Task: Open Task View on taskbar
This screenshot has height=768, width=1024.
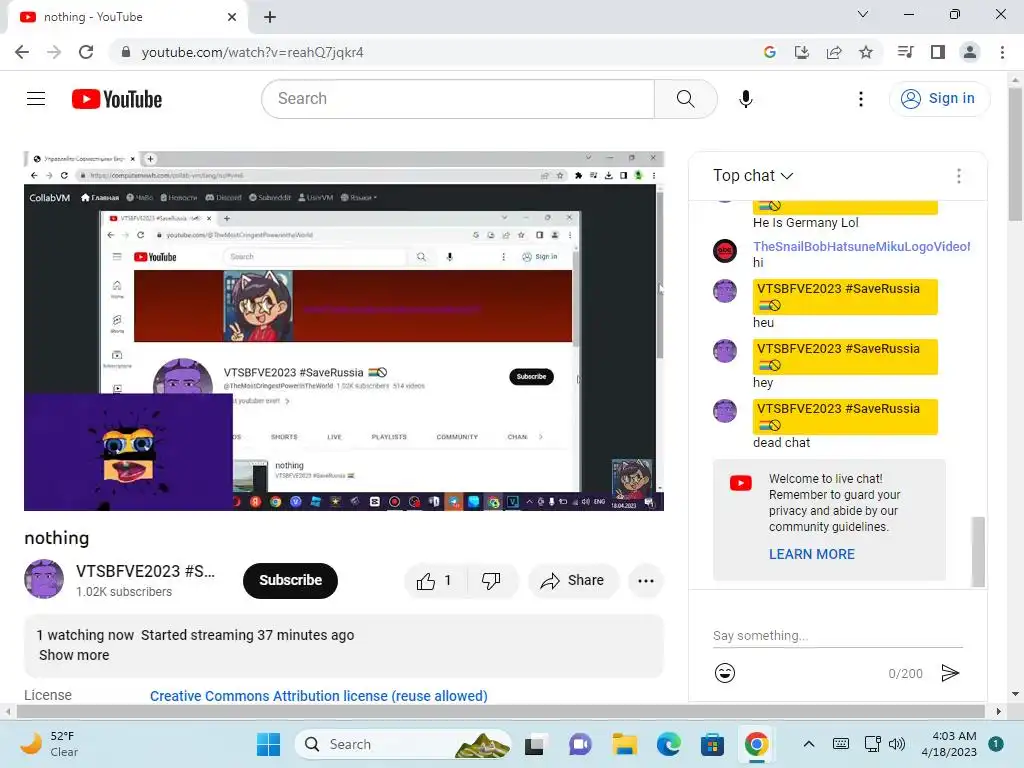Action: coord(535,744)
